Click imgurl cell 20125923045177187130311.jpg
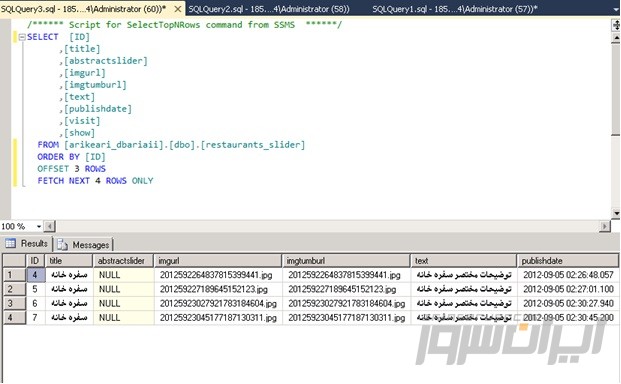The width and height of the screenshot is (621, 384). (217, 317)
